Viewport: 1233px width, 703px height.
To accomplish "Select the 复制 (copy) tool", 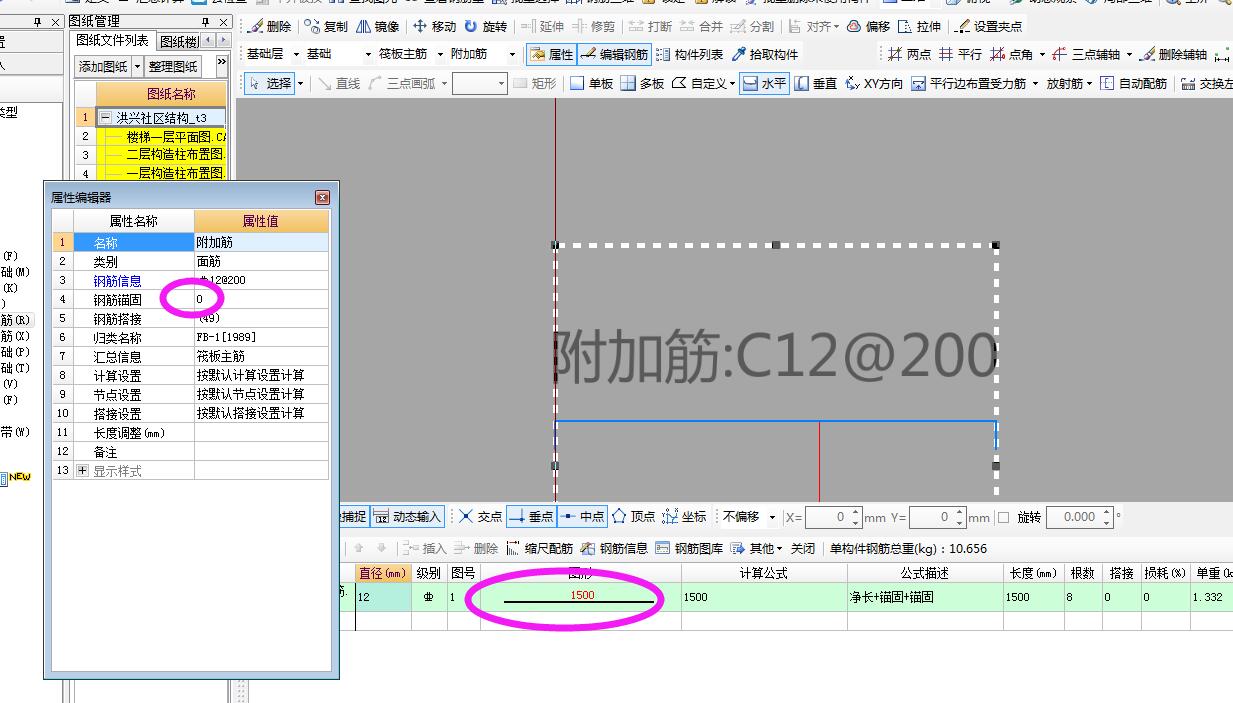I will coord(327,27).
